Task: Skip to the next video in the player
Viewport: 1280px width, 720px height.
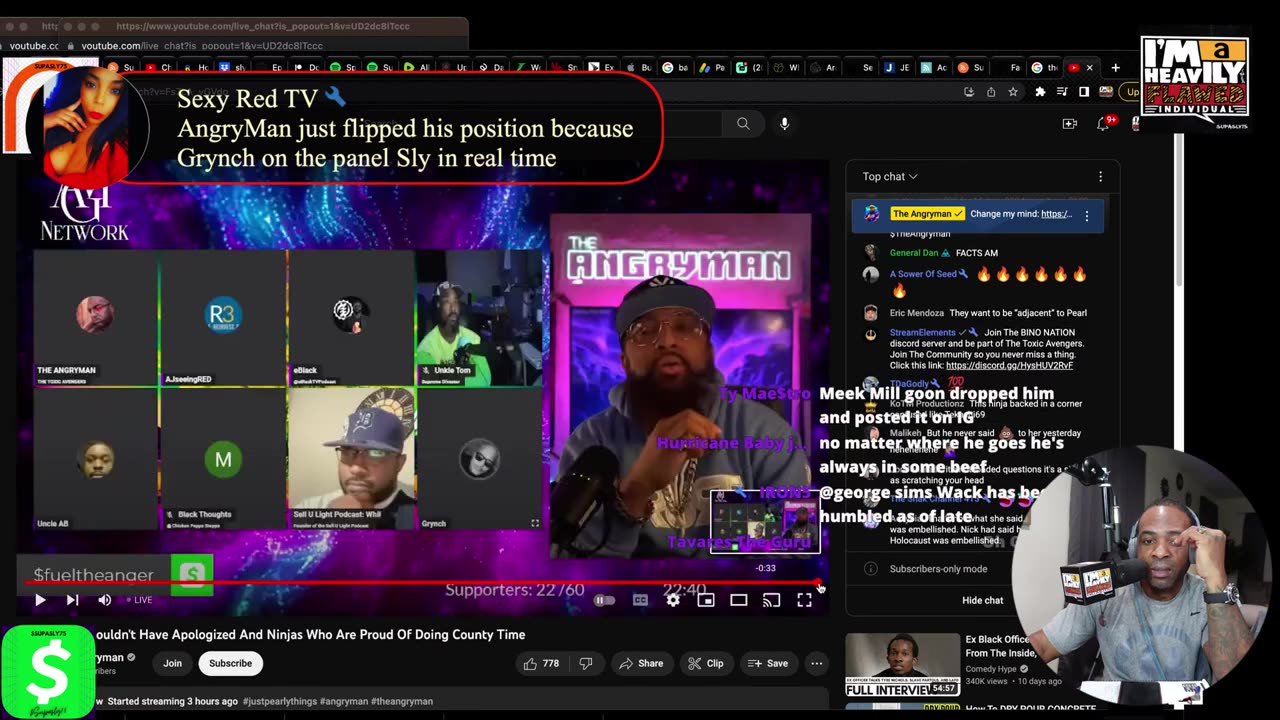Action: click(x=72, y=600)
